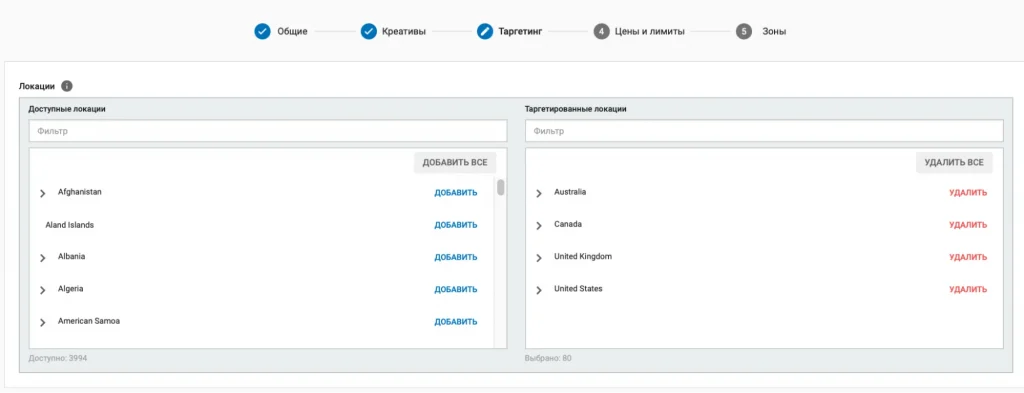1024x393 pixels.
Task: Click the Выбрано: 80 counter text
Action: (x=548, y=358)
